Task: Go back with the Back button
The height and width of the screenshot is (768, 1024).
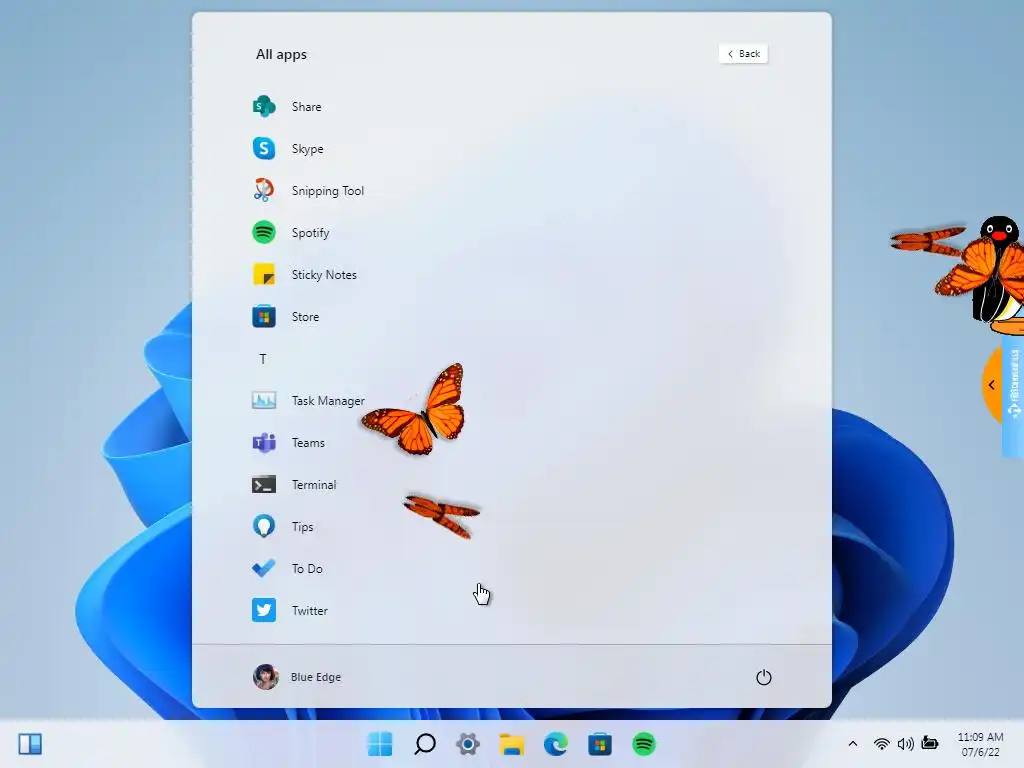Action: point(743,54)
